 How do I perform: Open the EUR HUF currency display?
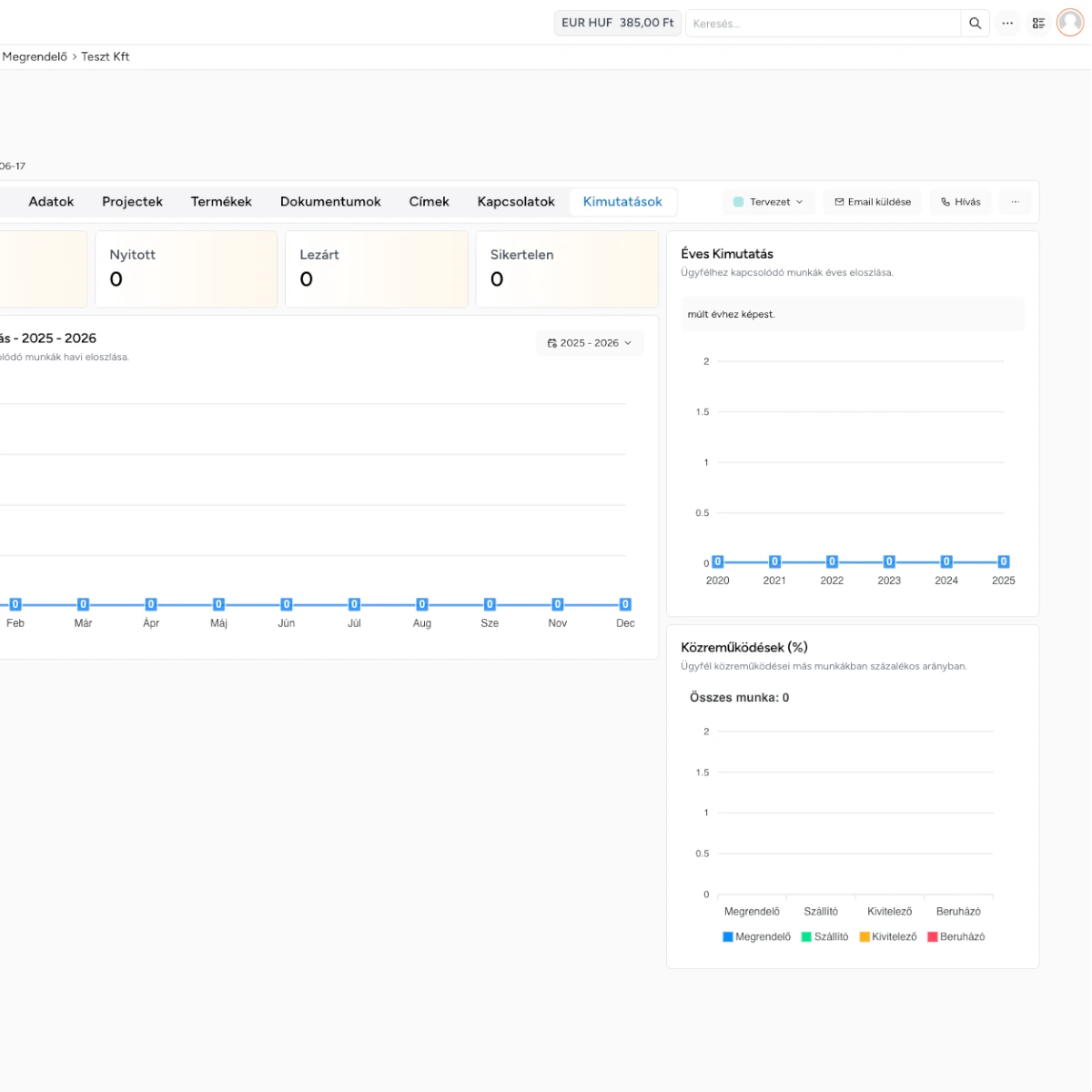(x=617, y=23)
